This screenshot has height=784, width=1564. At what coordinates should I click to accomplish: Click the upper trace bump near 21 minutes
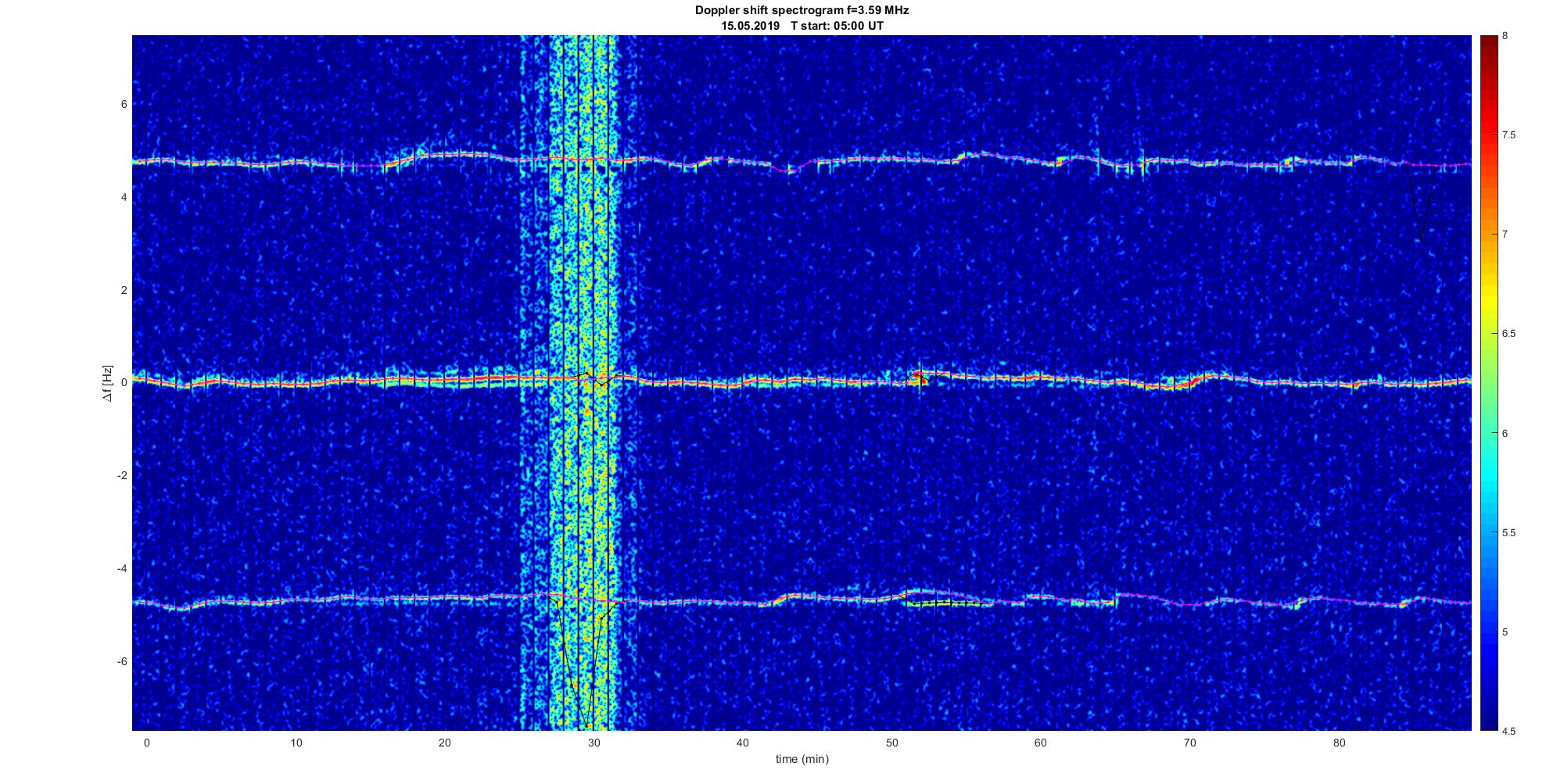[x=461, y=154]
